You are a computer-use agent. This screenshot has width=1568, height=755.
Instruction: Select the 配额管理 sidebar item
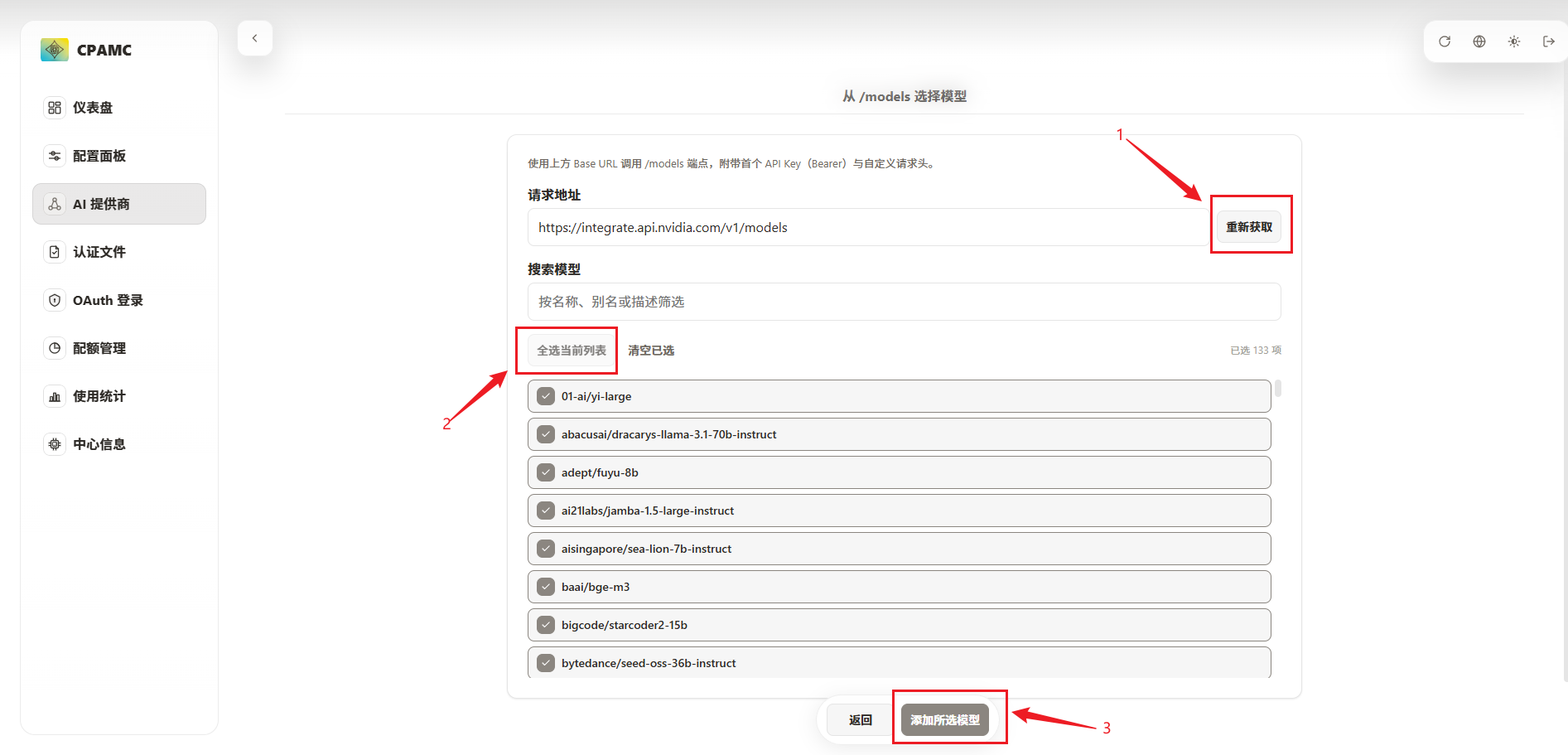pyautogui.click(x=99, y=348)
